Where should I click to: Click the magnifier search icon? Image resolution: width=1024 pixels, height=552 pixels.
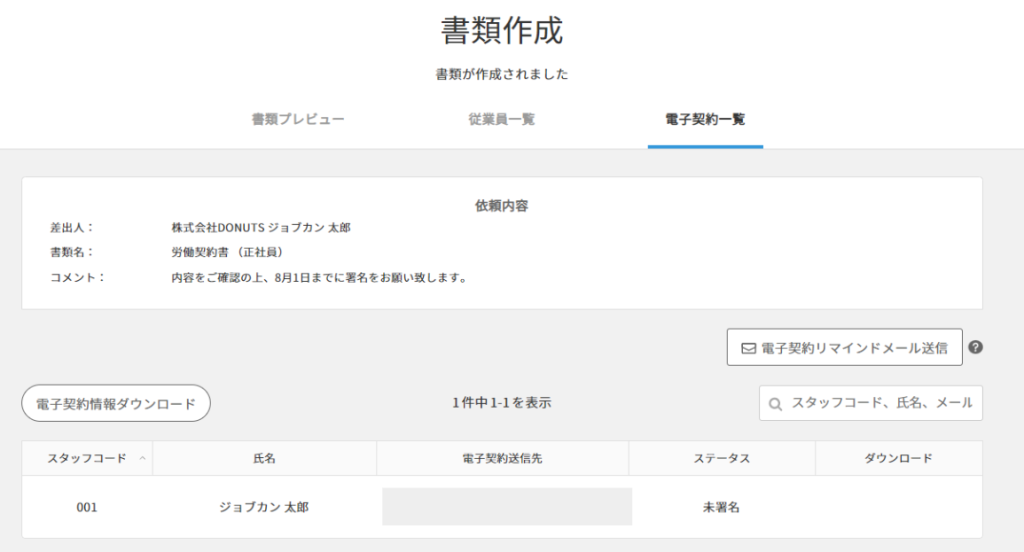[775, 404]
